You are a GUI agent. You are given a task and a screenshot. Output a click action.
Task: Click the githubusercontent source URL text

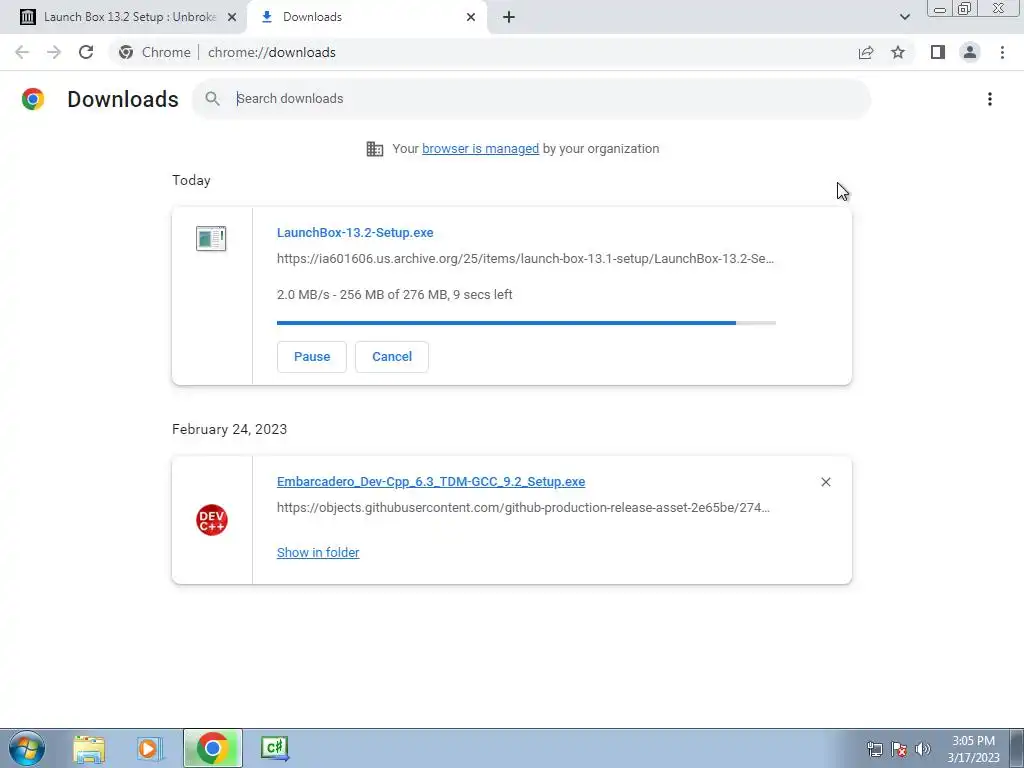pyautogui.click(x=523, y=507)
